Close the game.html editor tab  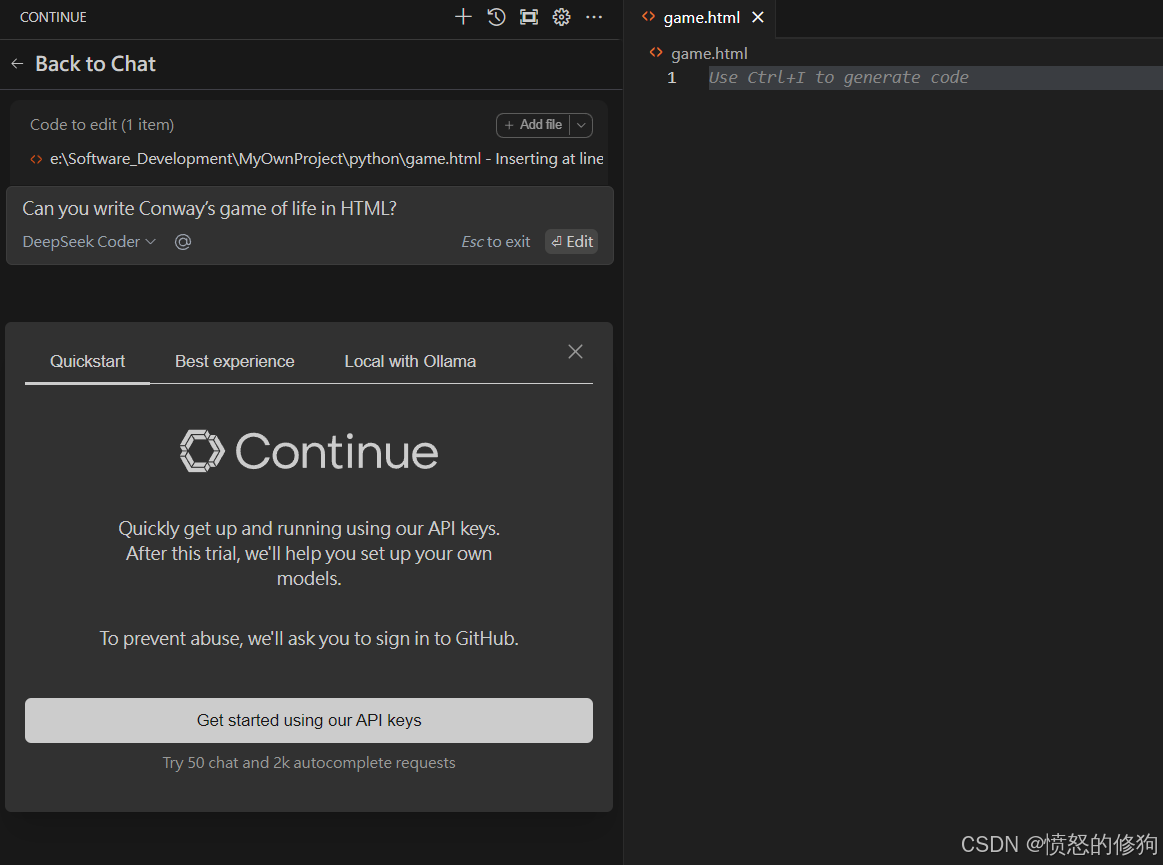757,17
